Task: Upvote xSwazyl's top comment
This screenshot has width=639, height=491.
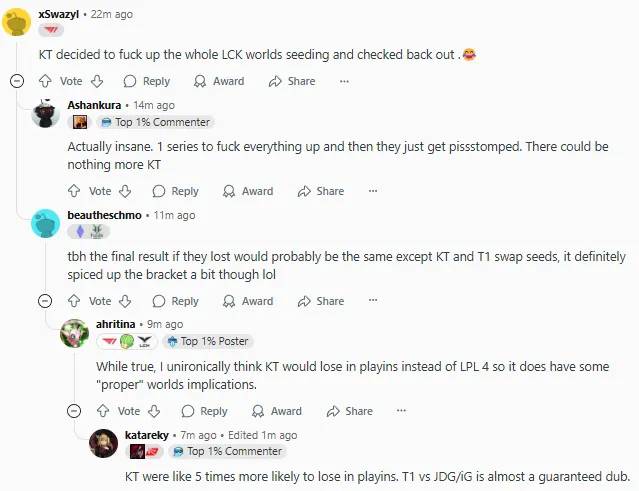Action: pyautogui.click(x=45, y=81)
